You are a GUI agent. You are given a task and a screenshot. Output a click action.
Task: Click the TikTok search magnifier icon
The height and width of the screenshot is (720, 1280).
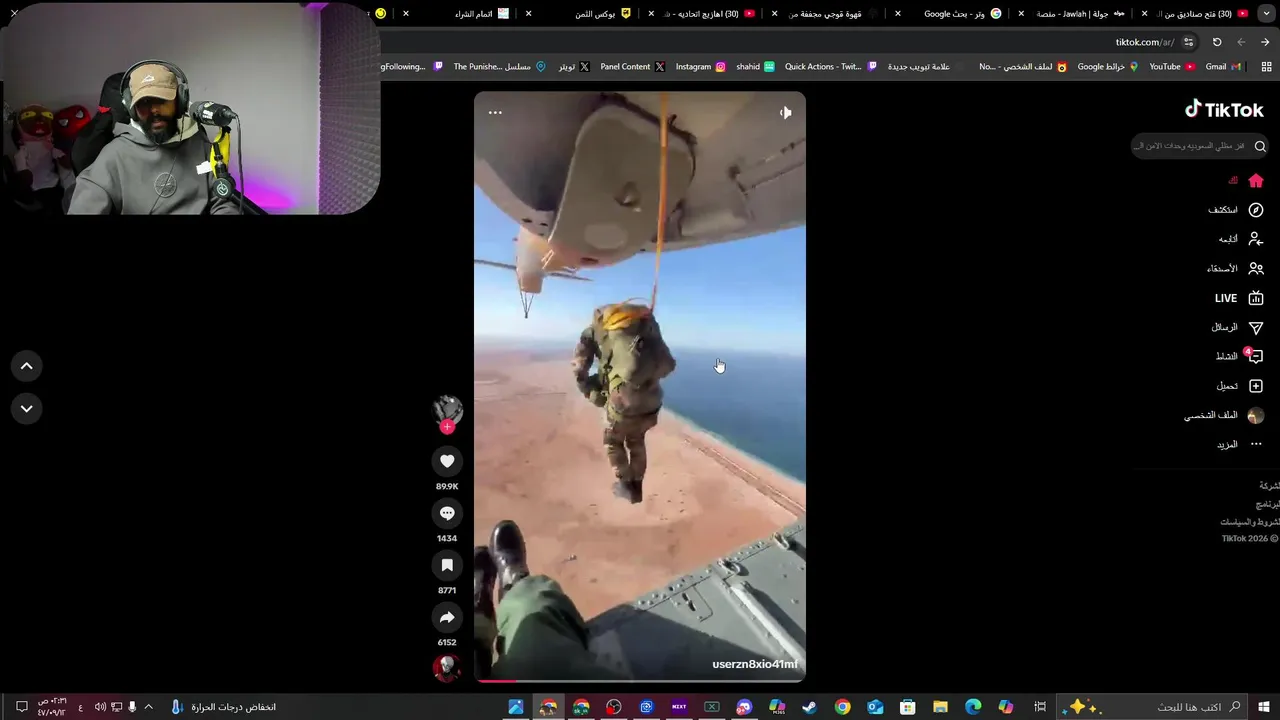[x=1260, y=146]
